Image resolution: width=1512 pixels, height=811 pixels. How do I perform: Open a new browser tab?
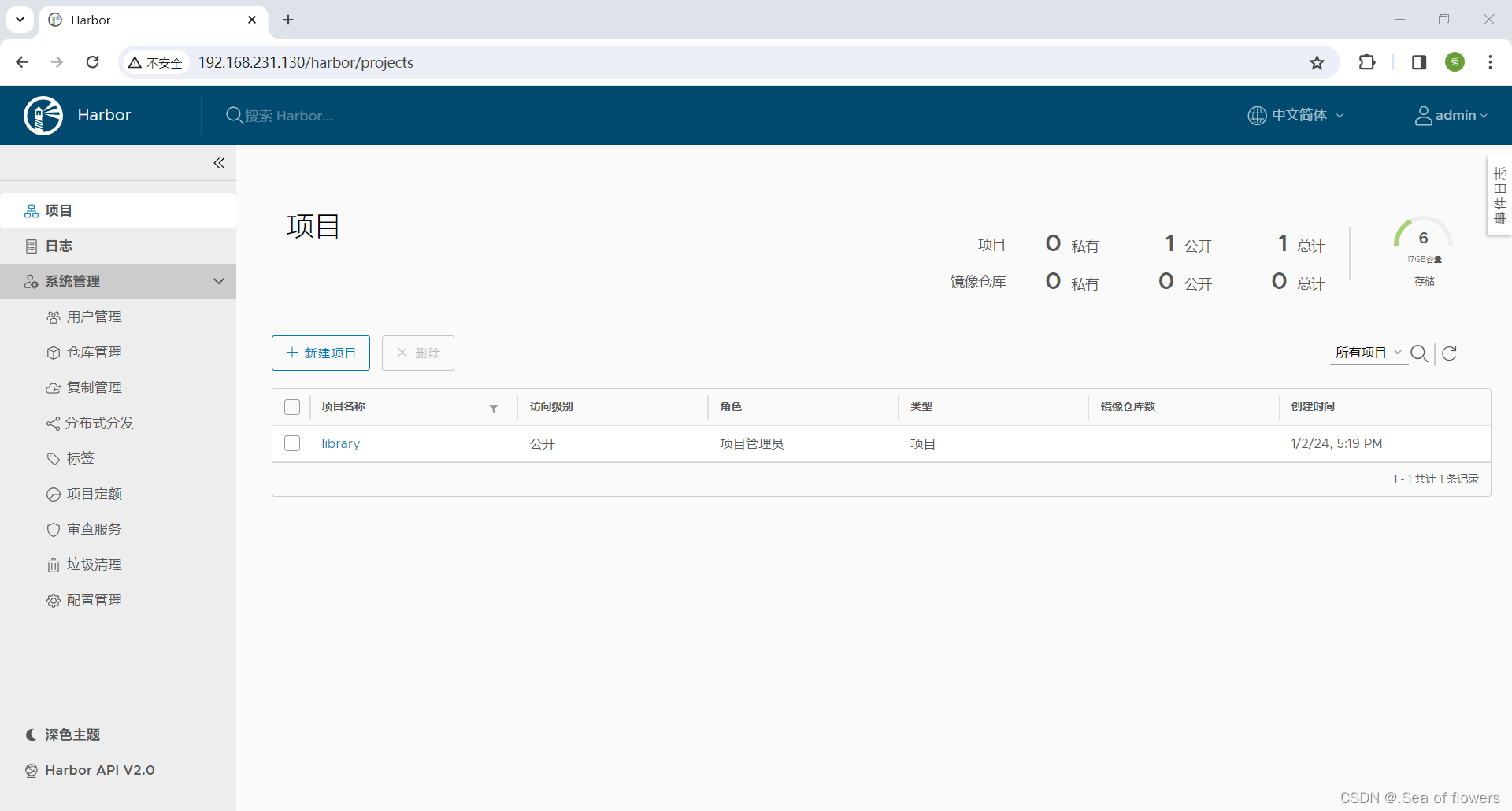[x=288, y=20]
